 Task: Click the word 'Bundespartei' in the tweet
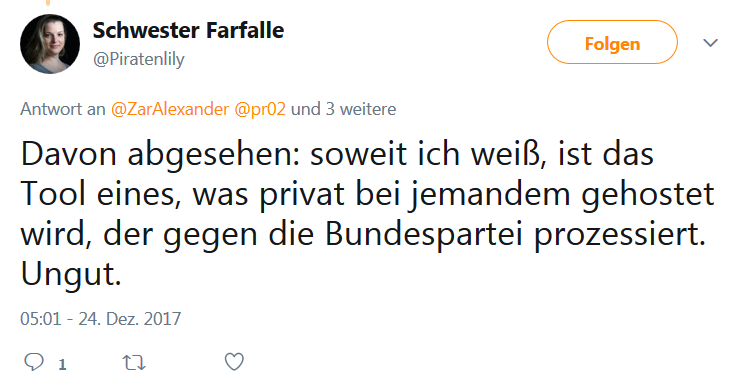point(424,234)
